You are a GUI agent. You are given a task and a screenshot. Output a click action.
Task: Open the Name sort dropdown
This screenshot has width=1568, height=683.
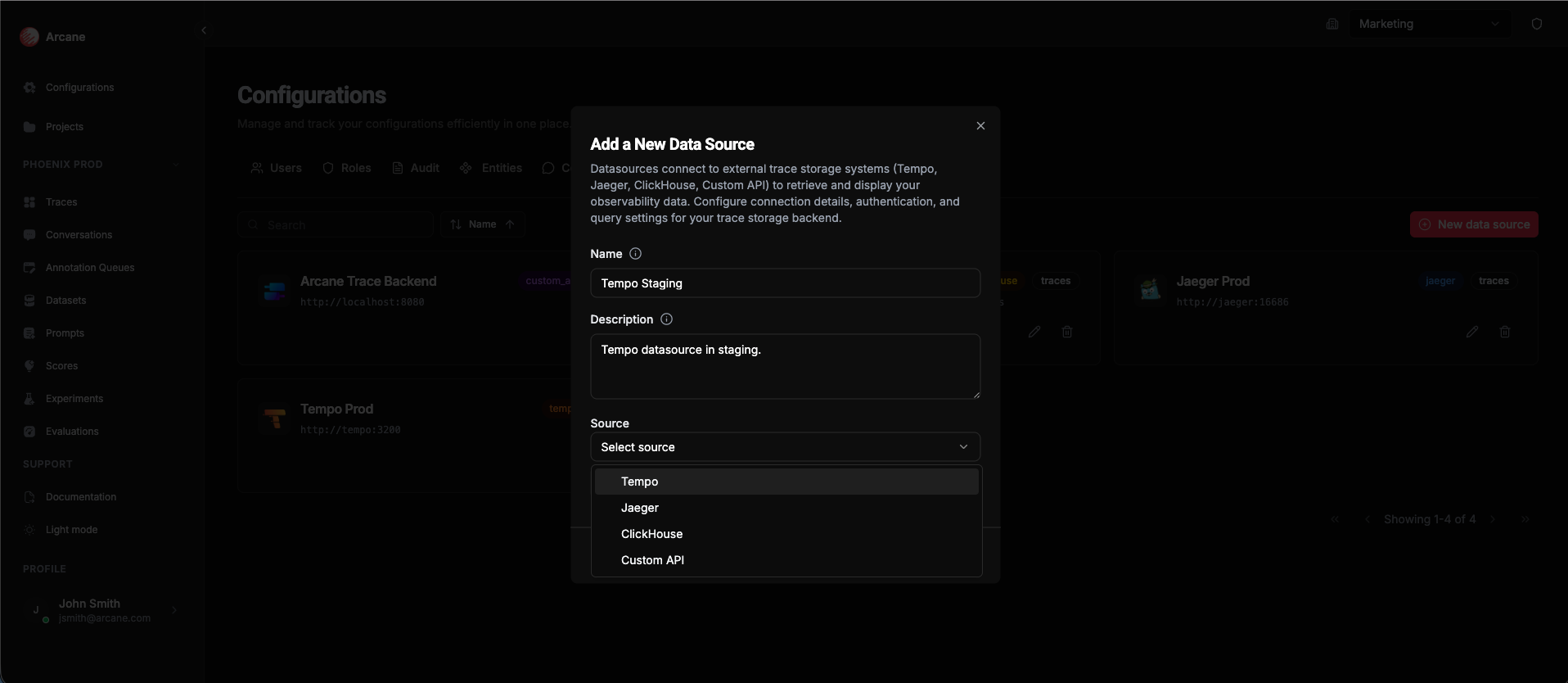tap(483, 224)
